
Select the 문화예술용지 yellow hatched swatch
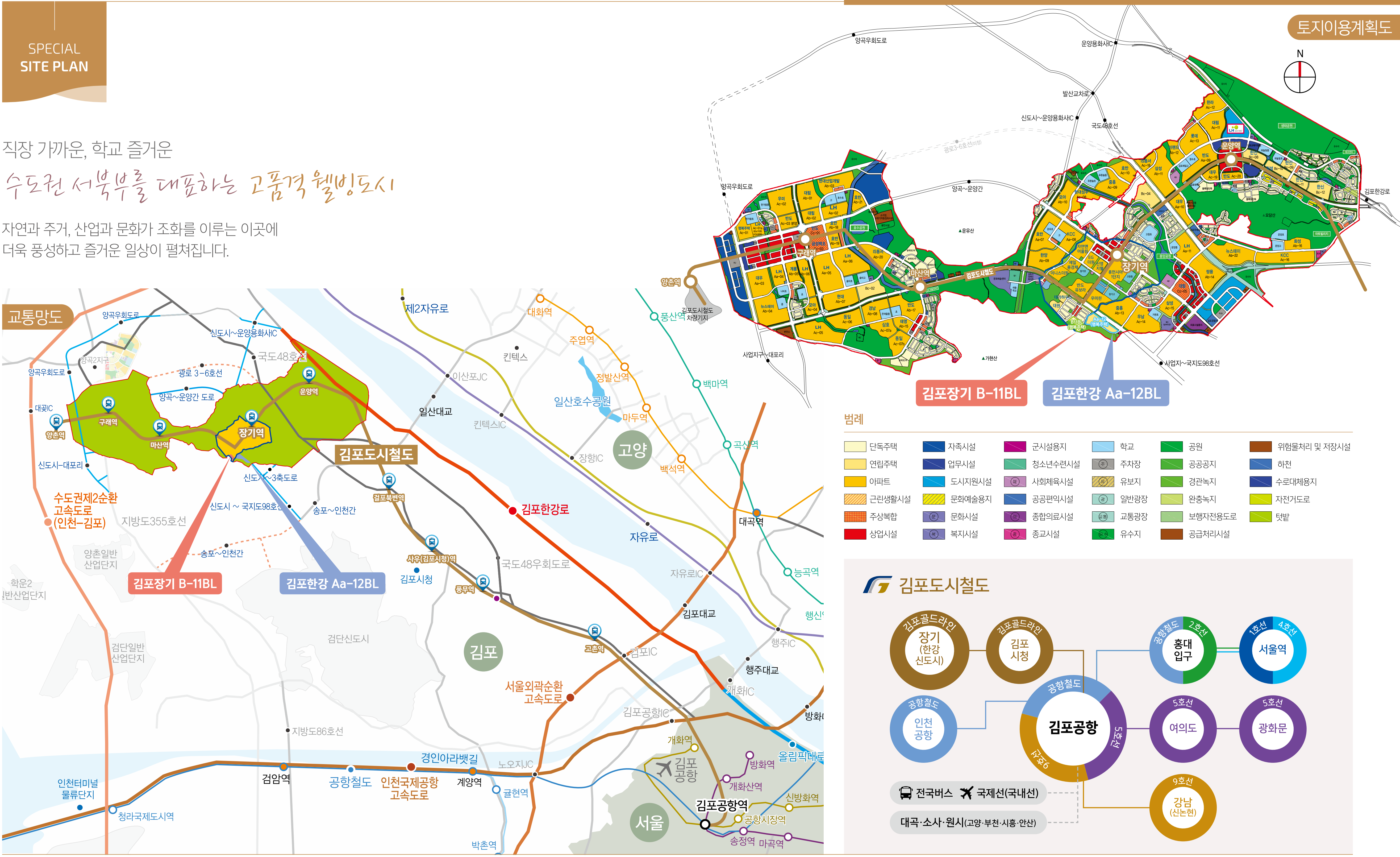[934, 499]
